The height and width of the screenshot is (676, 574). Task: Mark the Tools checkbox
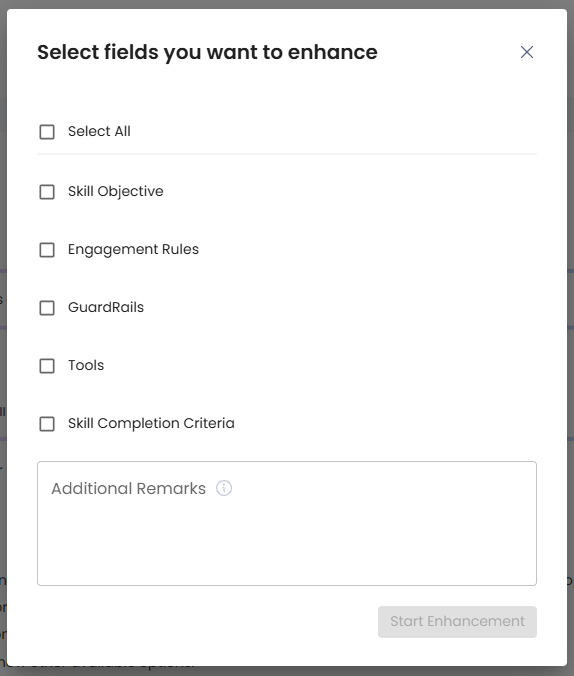(x=47, y=366)
